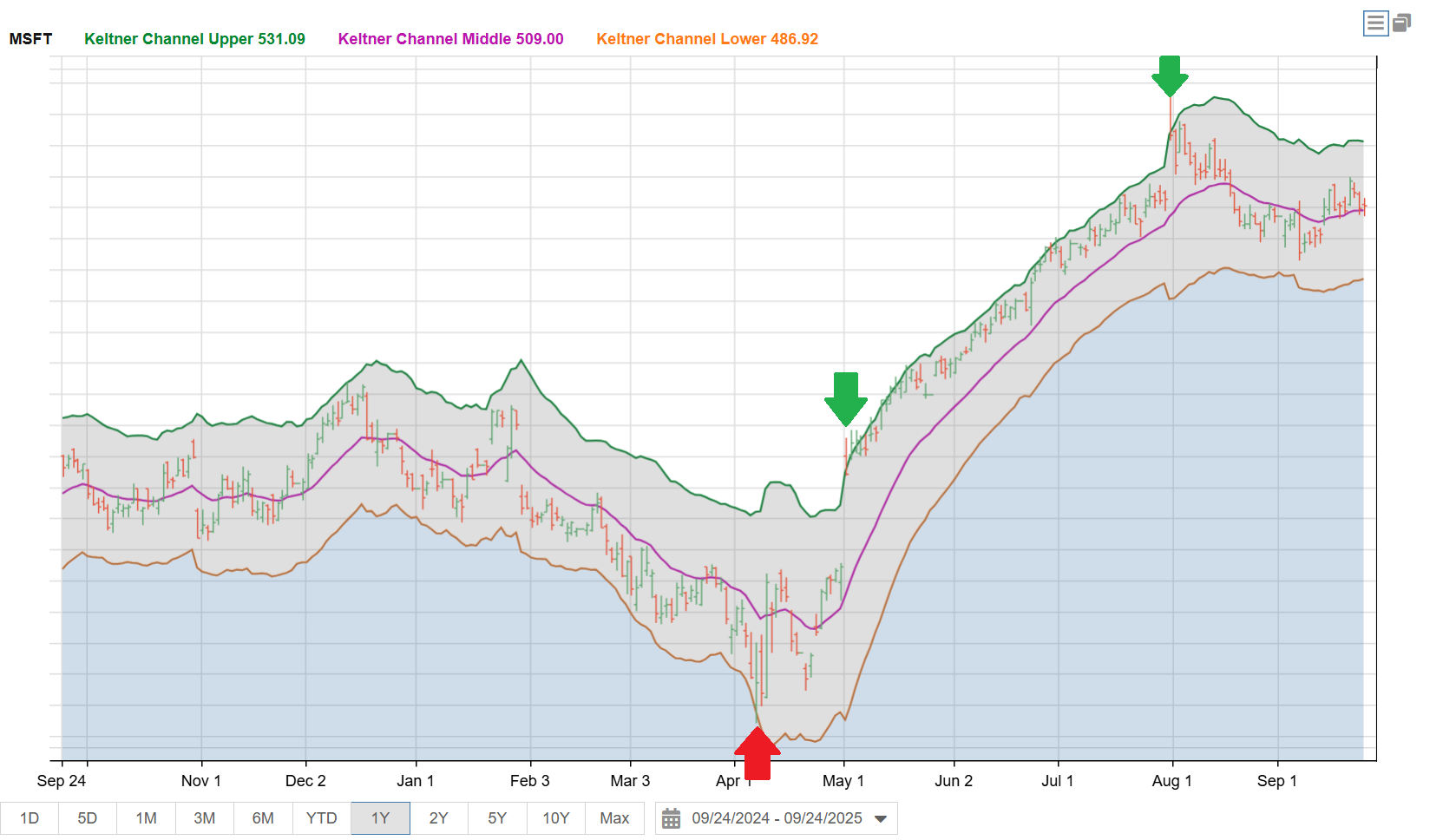Switch to the 3M time range
This screenshot has height=840, width=1443.
click(x=205, y=818)
